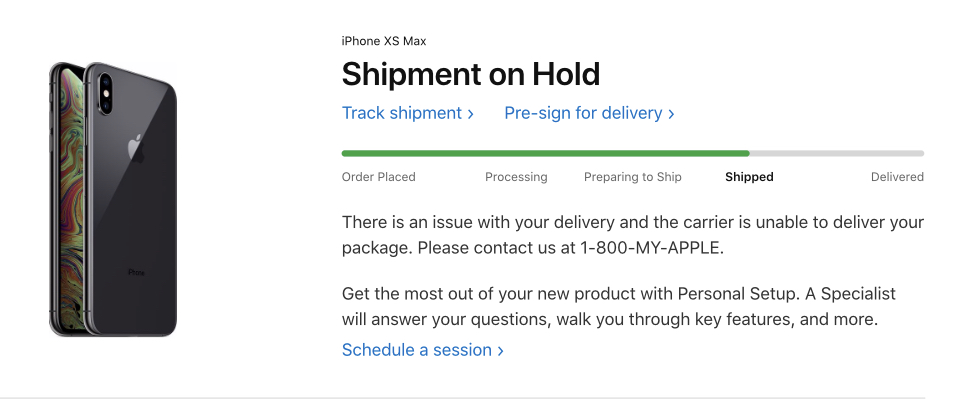Open Schedule a session link
Viewport: 979px width, 399px height.
[423, 350]
